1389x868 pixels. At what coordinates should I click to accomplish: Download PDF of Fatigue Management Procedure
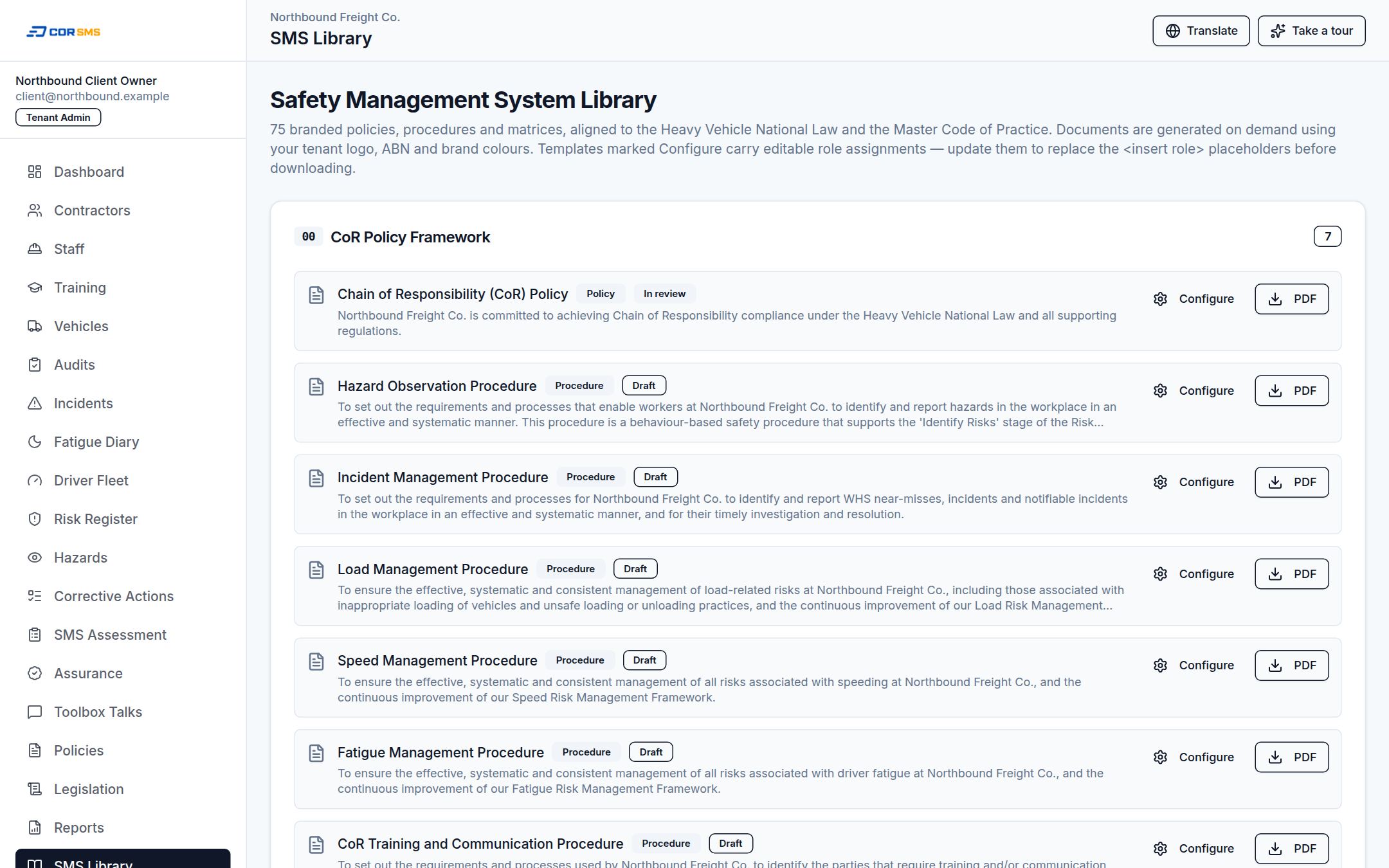(x=1291, y=757)
